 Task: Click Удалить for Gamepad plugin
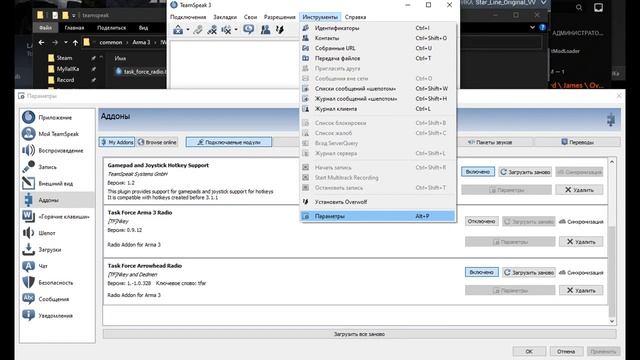pos(579,190)
